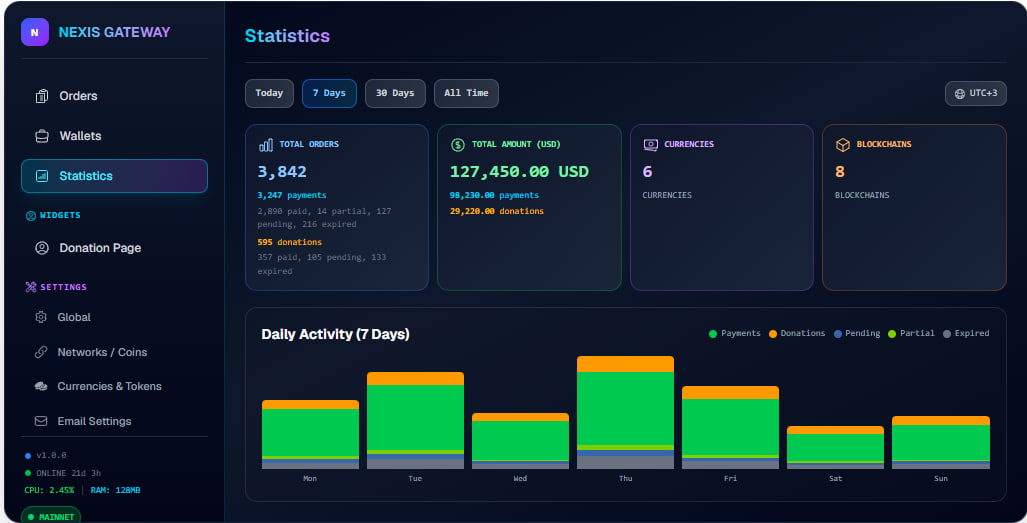Click the Currencies & Tokens coins icon
The width and height of the screenshot is (1027, 523).
[41, 386]
